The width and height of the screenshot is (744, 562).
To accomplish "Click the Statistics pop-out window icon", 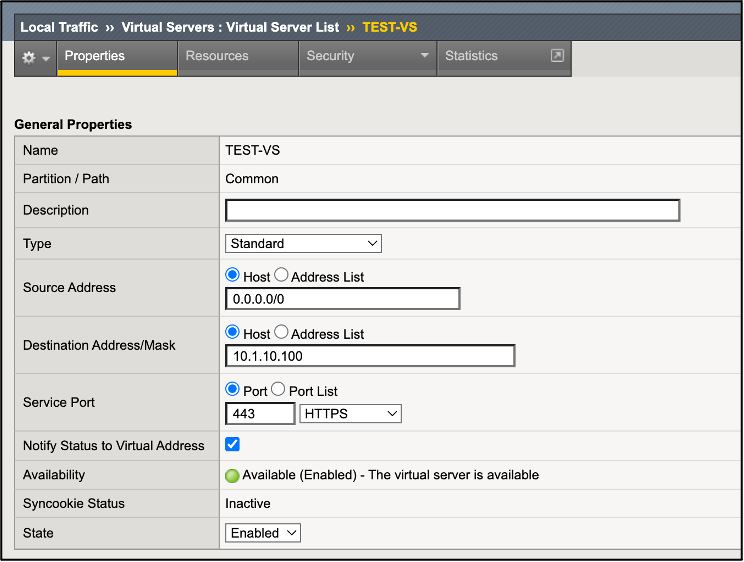I will (557, 56).
